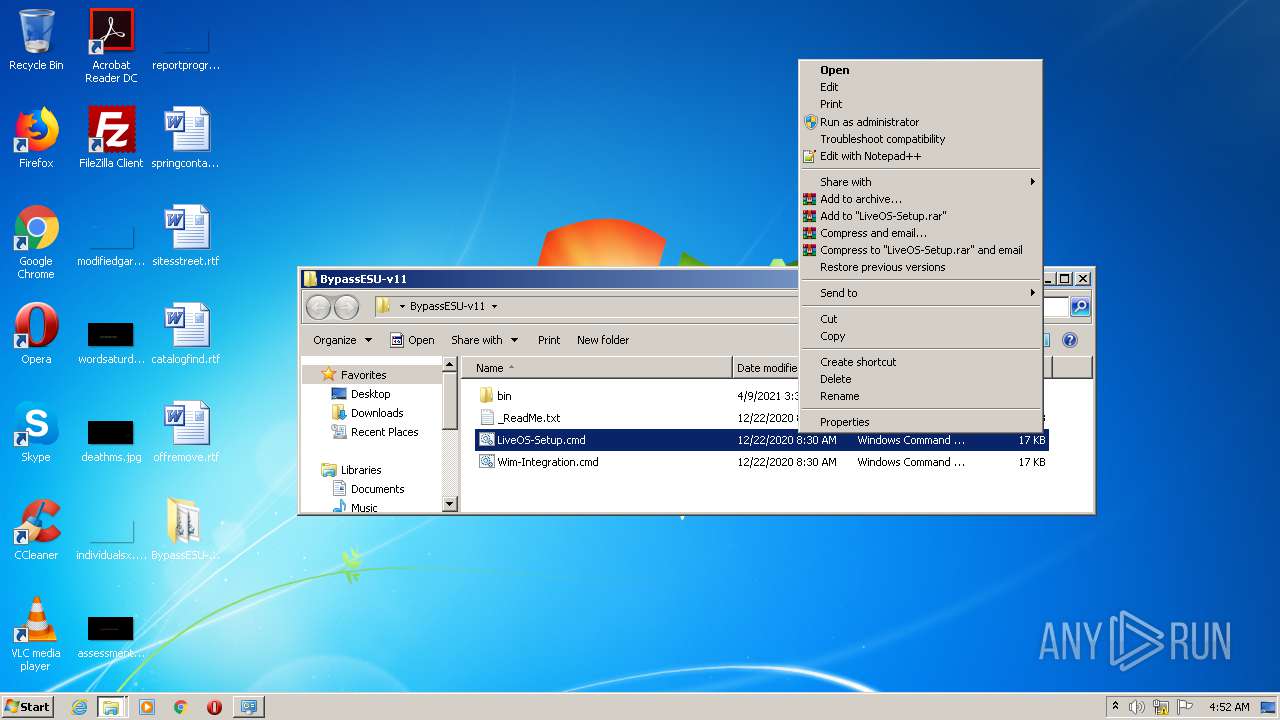Open Chrome from the taskbar
Screen dimensions: 1280x720
click(x=181, y=707)
